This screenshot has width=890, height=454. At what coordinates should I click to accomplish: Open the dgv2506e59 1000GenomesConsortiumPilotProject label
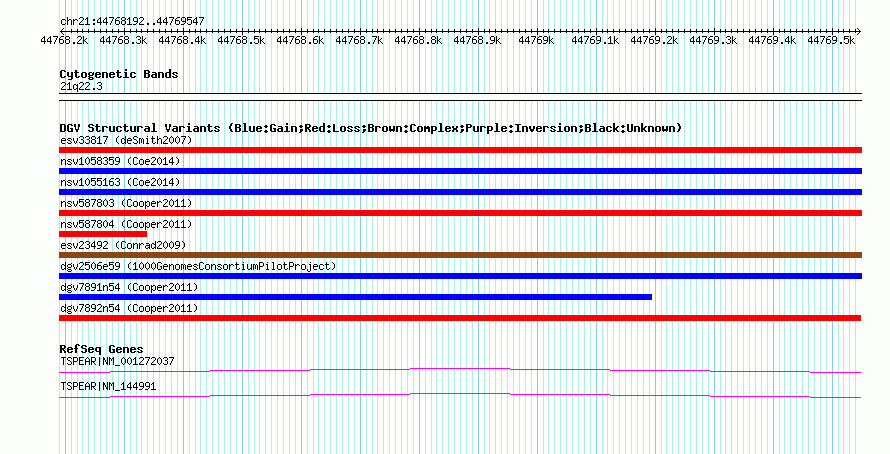[x=198, y=266]
